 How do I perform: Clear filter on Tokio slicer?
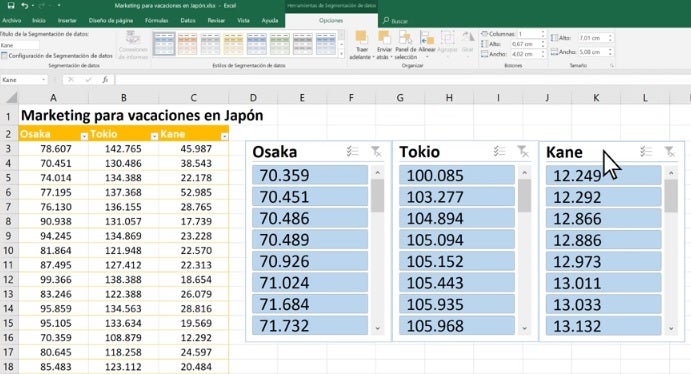pos(523,152)
